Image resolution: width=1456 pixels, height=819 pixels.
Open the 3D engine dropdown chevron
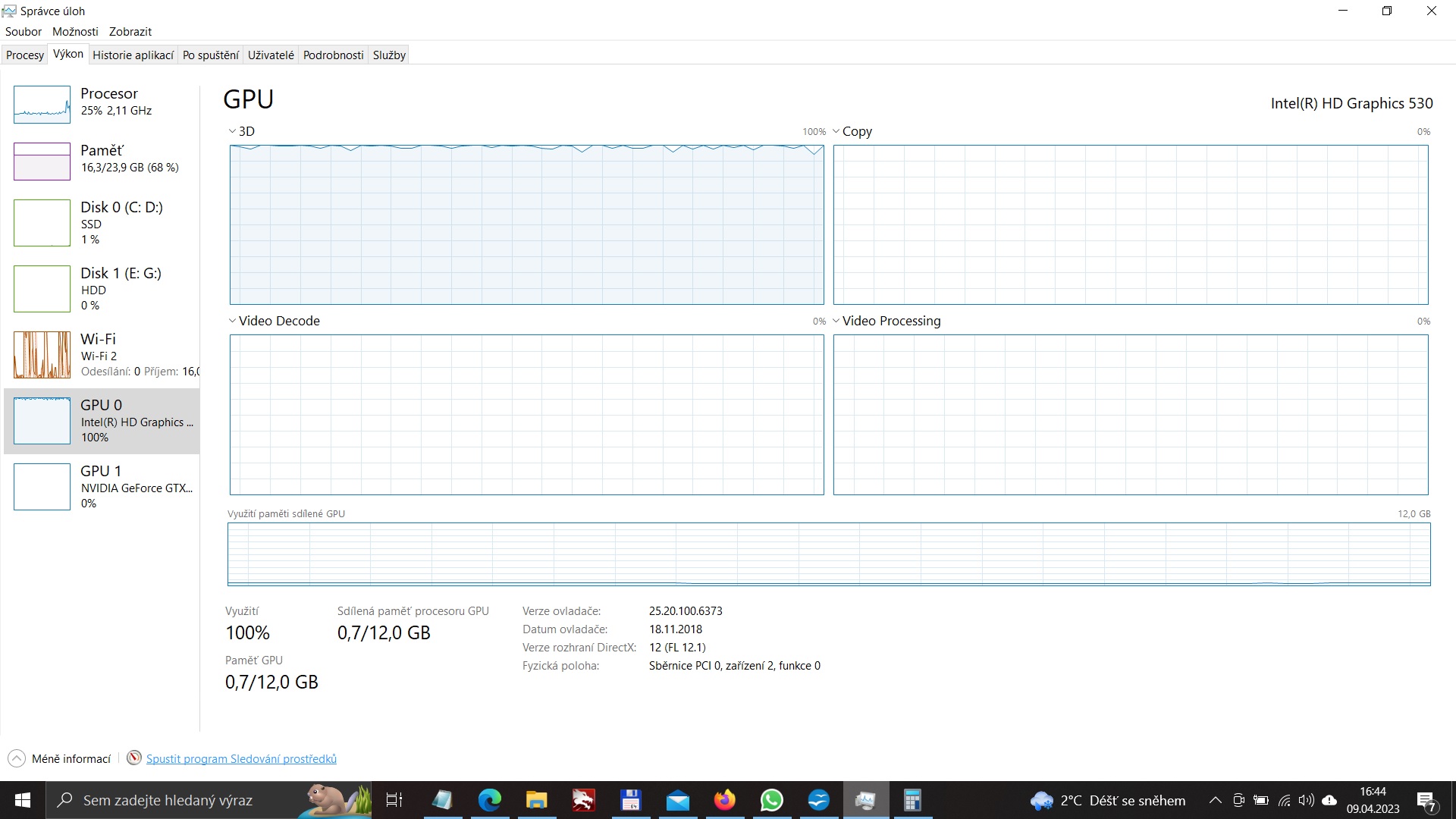[x=232, y=131]
